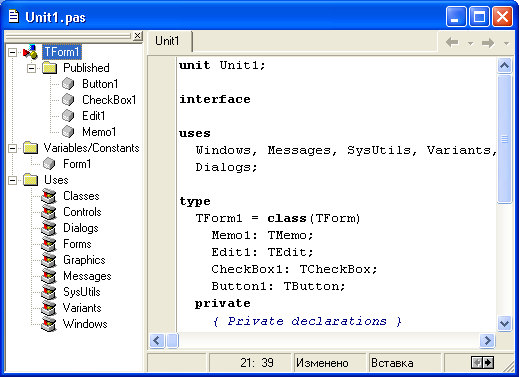Click the Edit1 component cube icon

point(68,116)
